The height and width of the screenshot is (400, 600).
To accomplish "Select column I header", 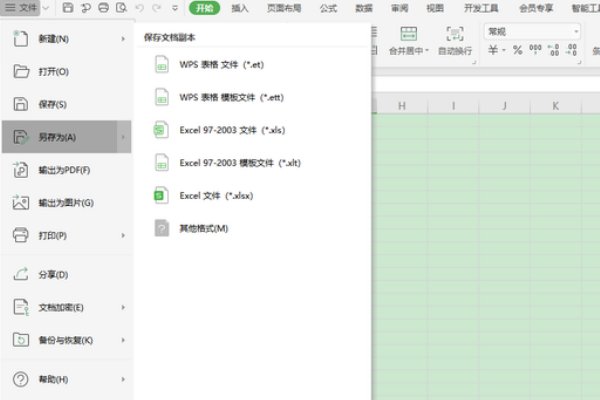I will pyautogui.click(x=453, y=106).
